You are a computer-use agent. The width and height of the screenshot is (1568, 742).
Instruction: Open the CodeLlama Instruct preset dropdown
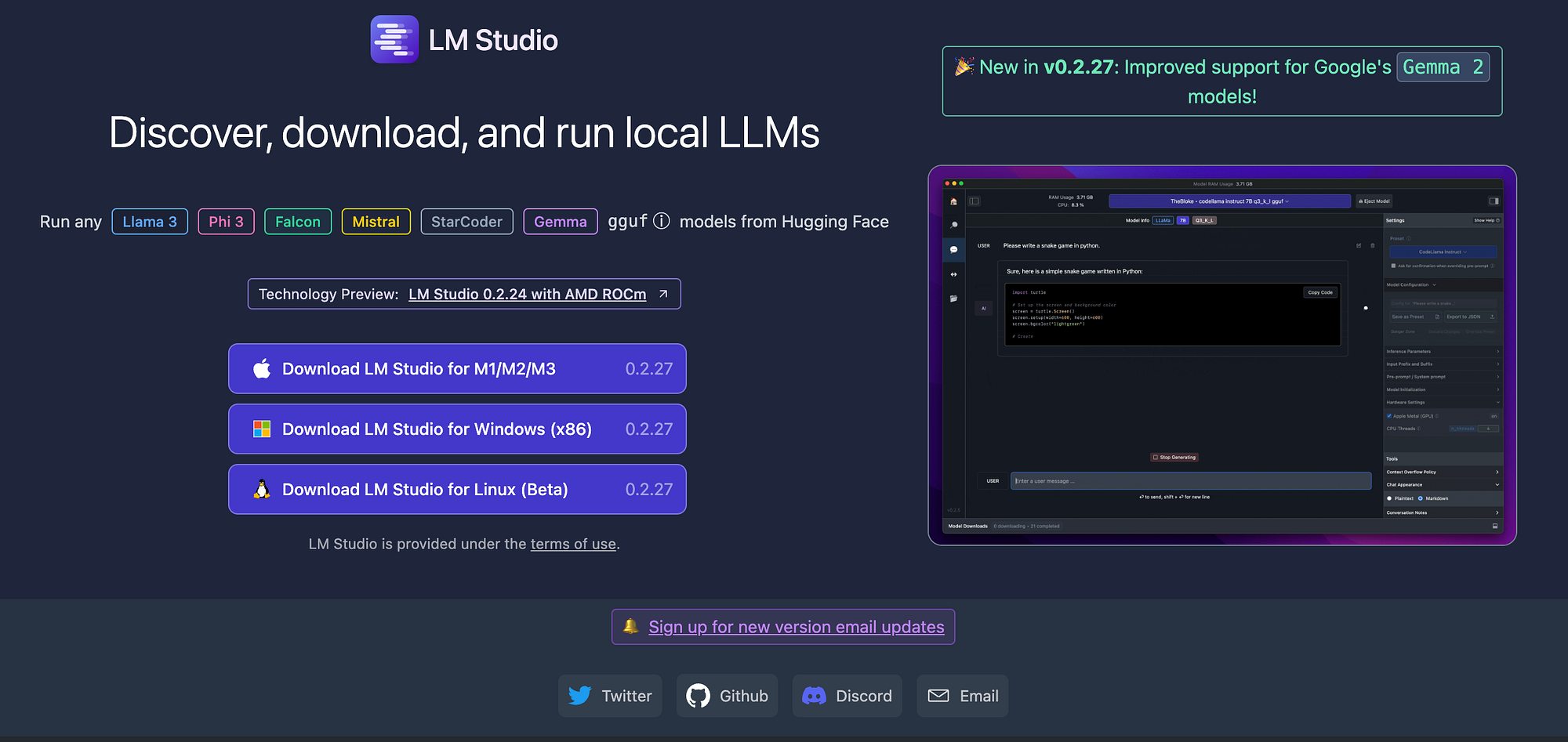click(x=1443, y=252)
